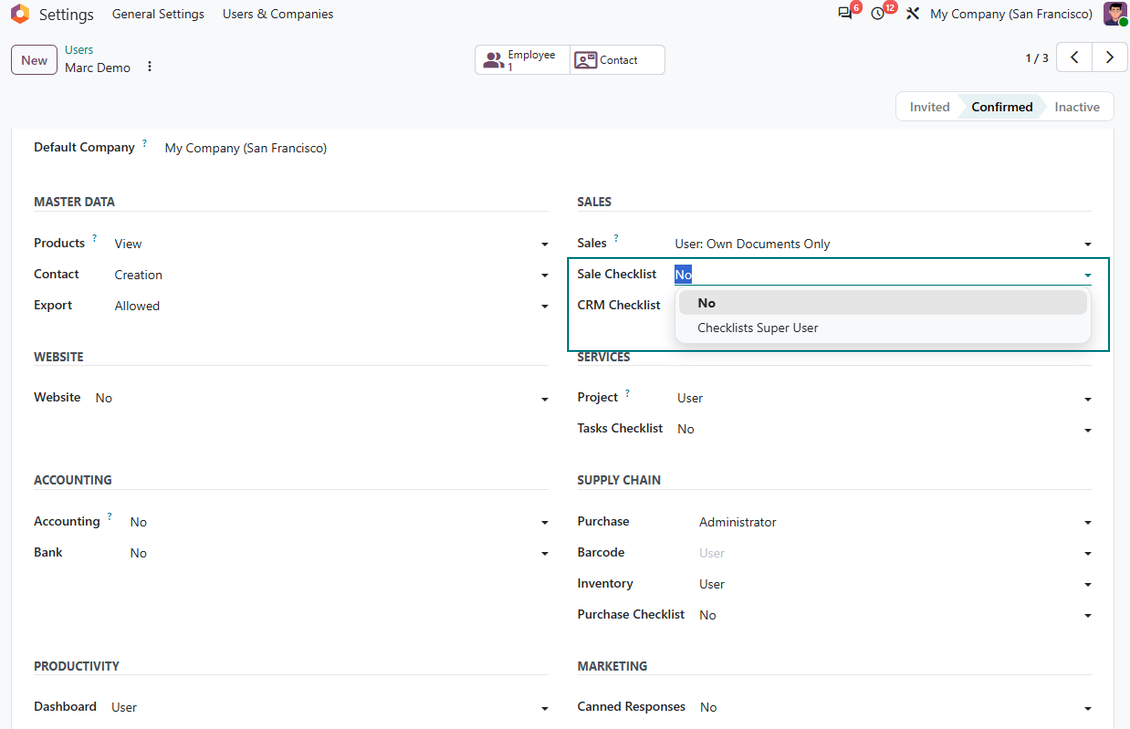This screenshot has height=729, width=1130.
Task: Show help tooltip for Project field
Action: pos(627,393)
